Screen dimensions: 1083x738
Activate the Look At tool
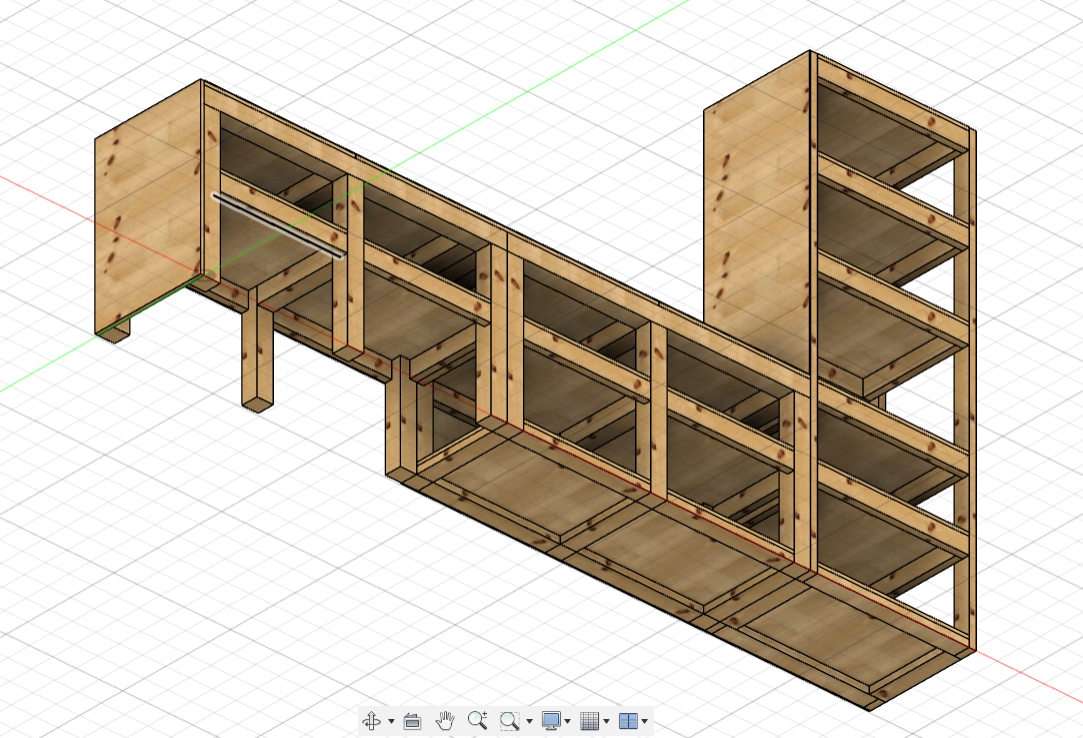(x=413, y=719)
